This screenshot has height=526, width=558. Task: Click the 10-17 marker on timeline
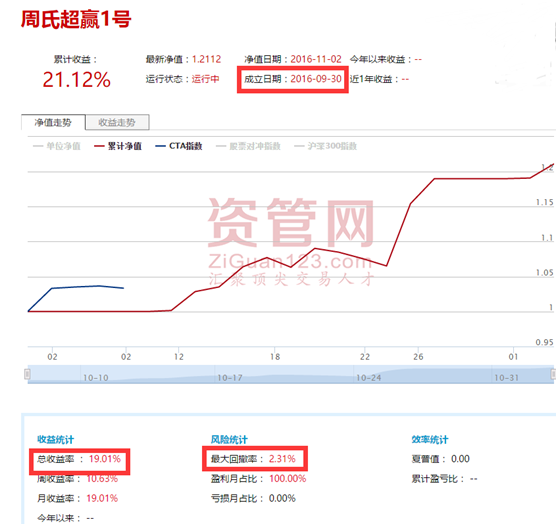(x=230, y=378)
